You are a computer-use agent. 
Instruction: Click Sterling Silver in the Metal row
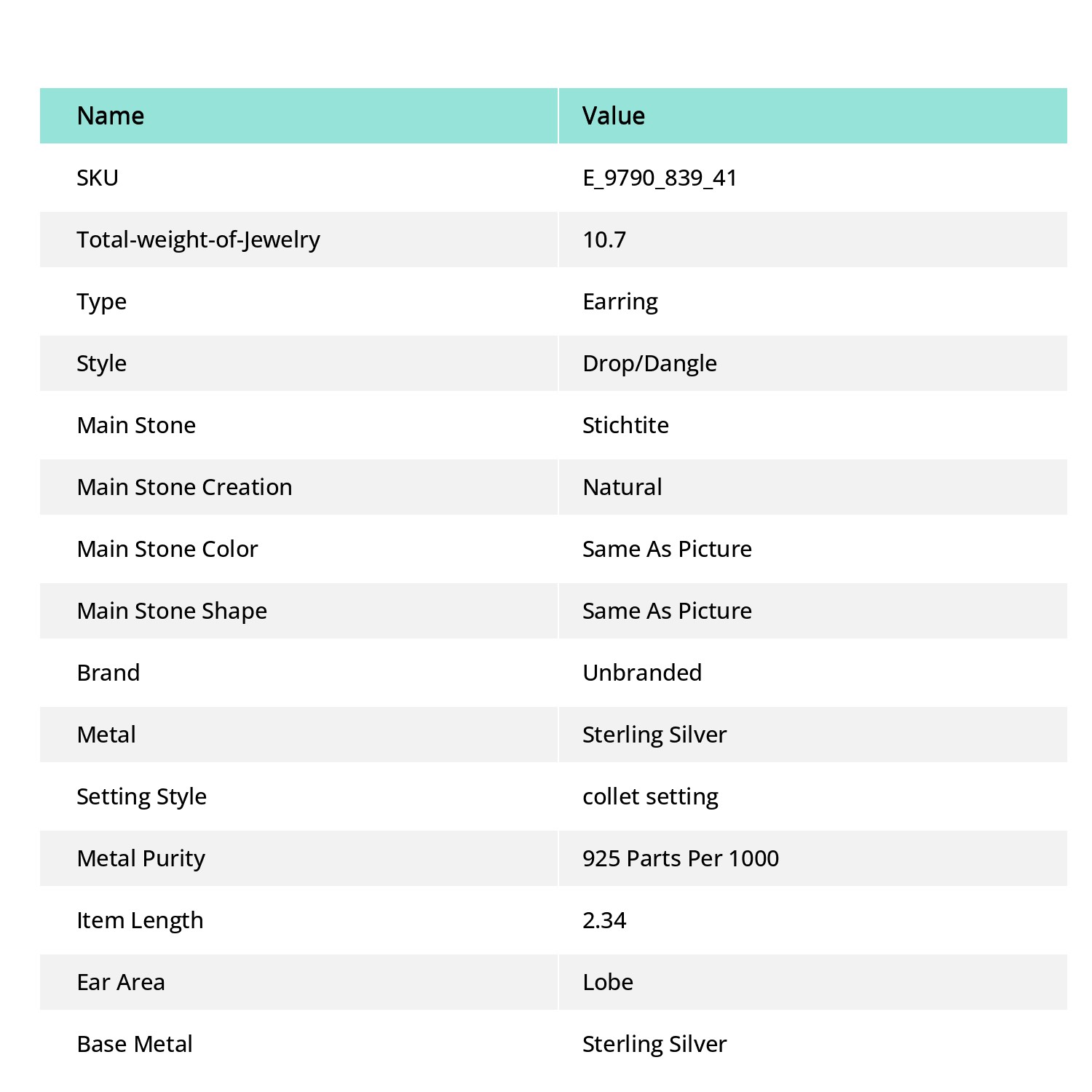coord(654,735)
